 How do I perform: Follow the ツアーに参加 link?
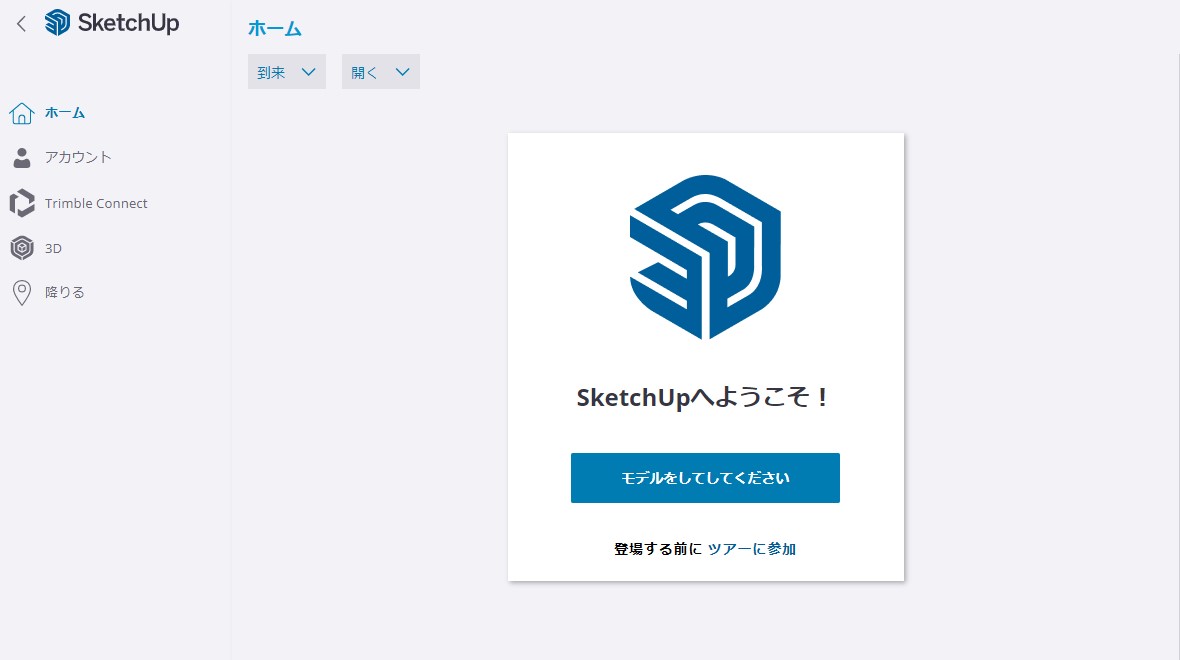(x=752, y=549)
